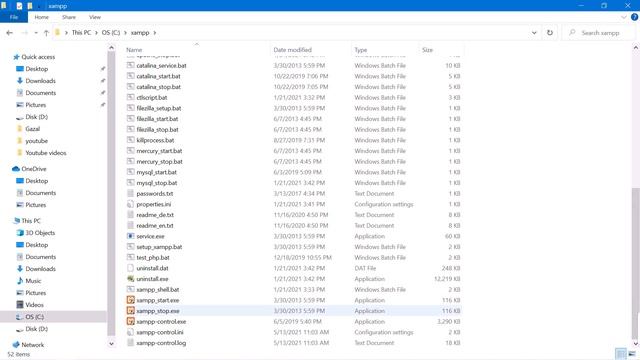Image resolution: width=640 pixels, height=360 pixels.
Task: Select the file named readme_en.txt
Action: 155,225
